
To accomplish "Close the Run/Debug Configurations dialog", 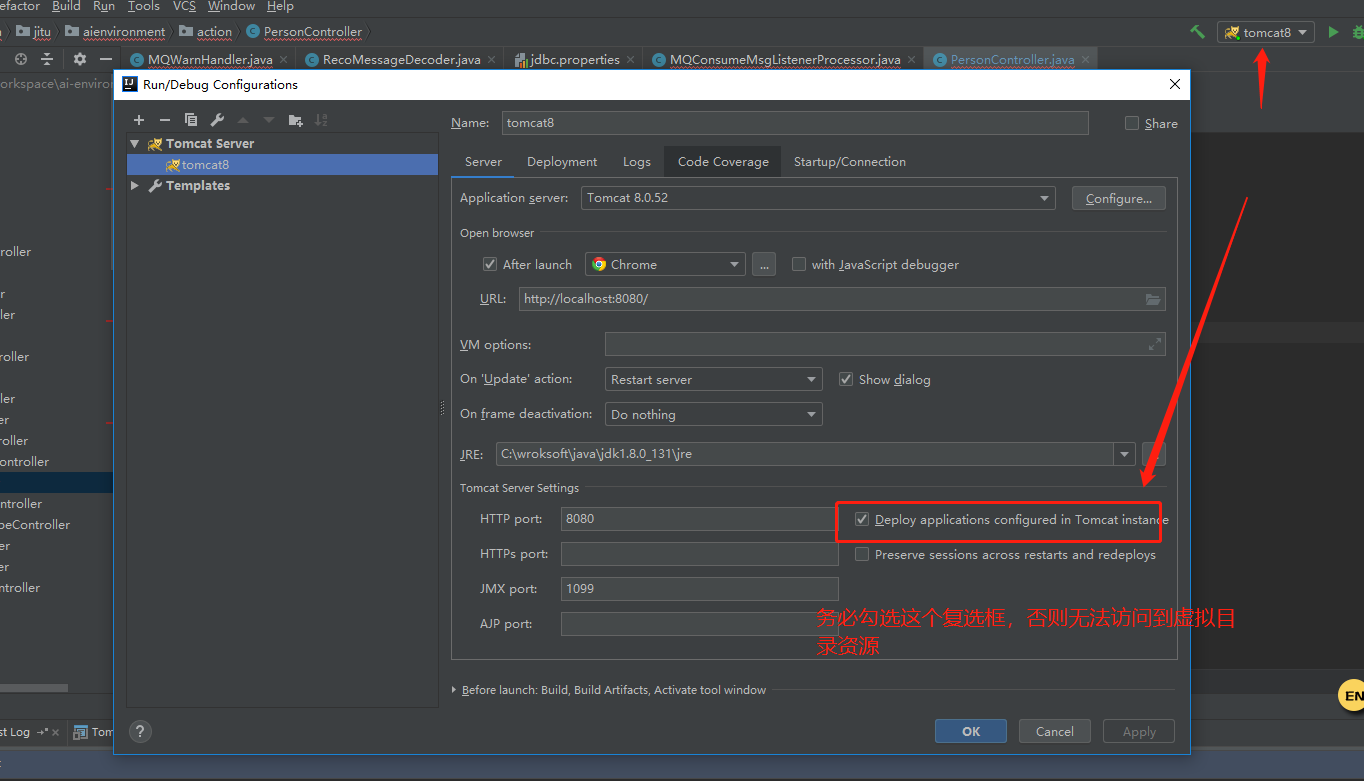I will coord(1175,85).
